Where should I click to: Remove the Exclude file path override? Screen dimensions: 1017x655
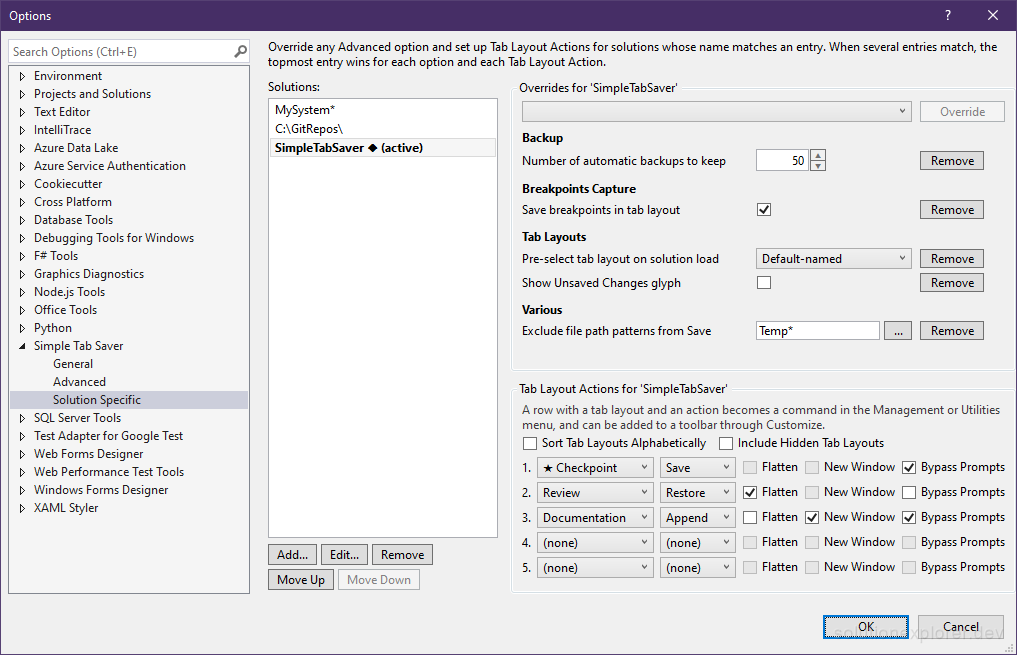(952, 331)
